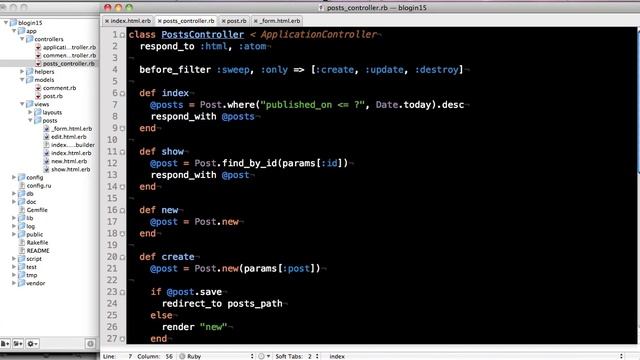640x360 pixels.
Task: Click the file icon of _form.html.erb
Action: [x=46, y=129]
